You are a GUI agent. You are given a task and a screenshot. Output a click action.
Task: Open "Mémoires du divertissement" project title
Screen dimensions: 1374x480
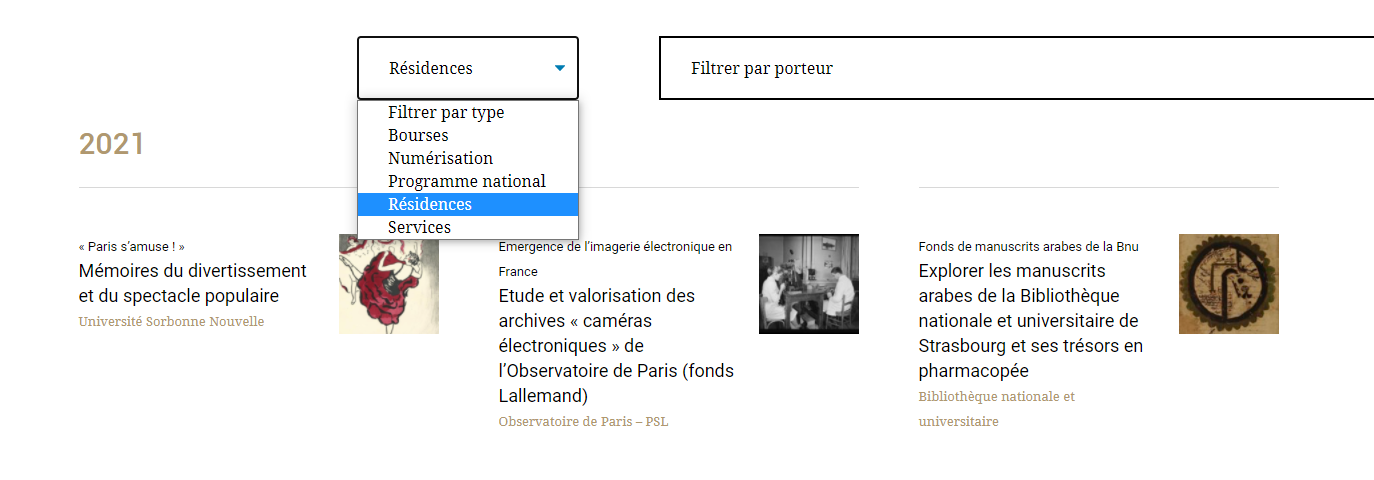click(x=193, y=283)
